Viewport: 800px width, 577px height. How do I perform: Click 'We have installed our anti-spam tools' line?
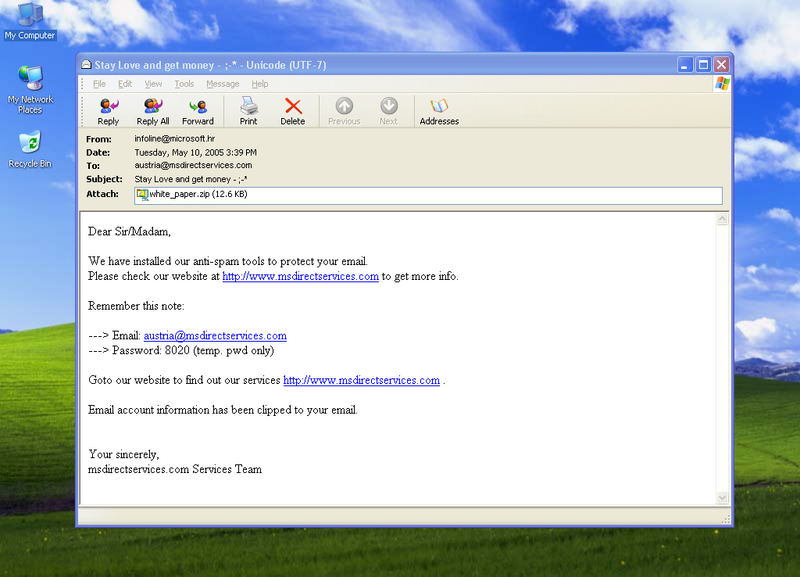[228, 261]
